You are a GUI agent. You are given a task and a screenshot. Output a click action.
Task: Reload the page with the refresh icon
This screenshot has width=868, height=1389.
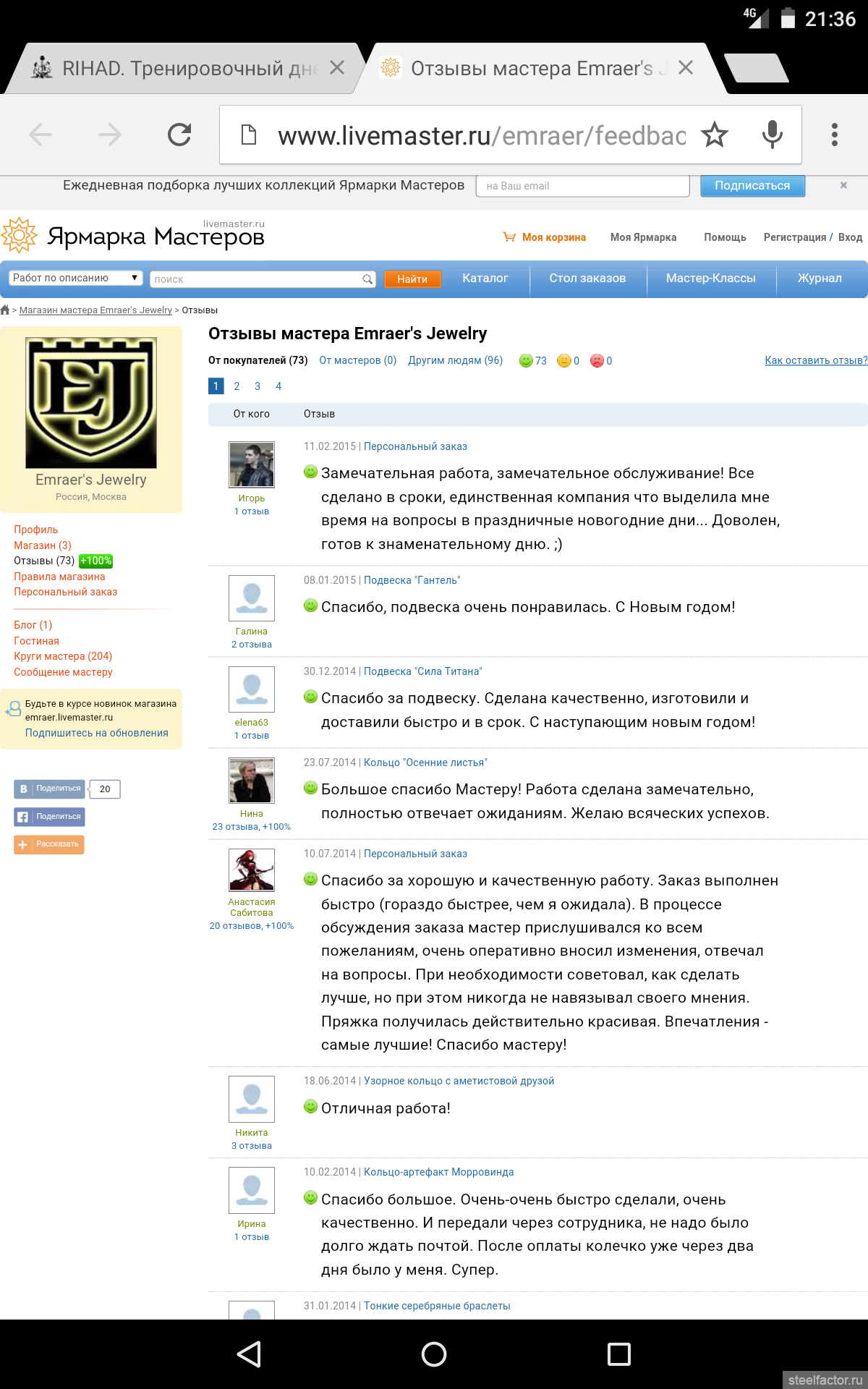179,135
